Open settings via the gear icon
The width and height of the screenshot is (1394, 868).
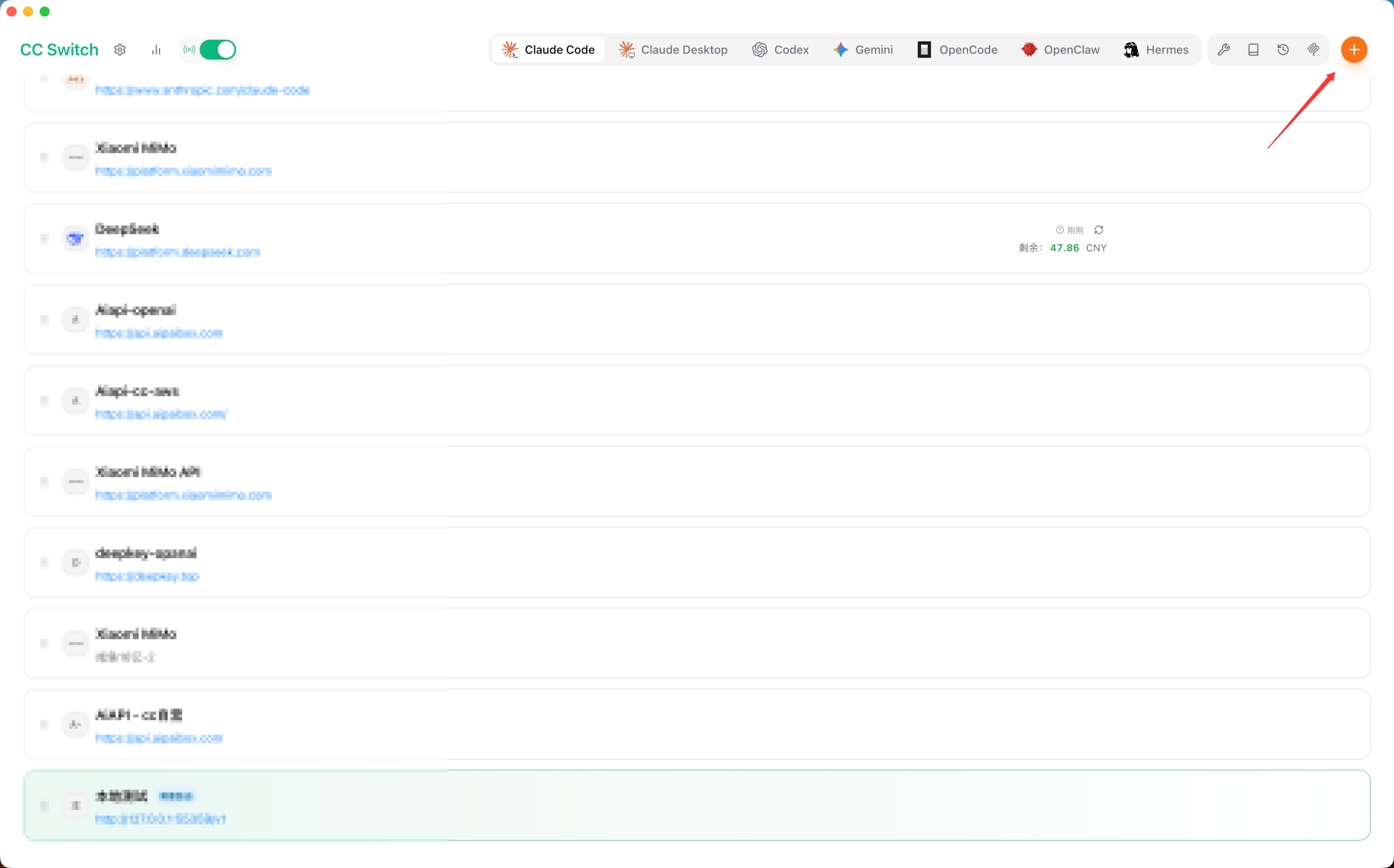pos(120,50)
